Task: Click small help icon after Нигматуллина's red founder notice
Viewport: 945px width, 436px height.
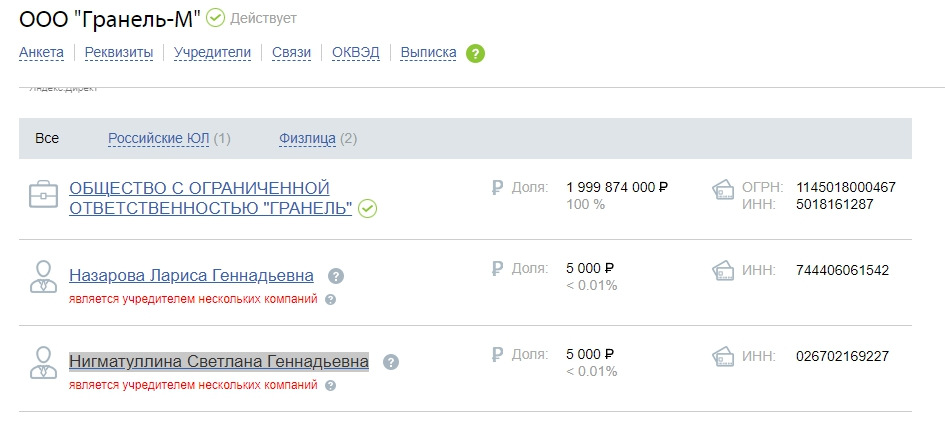Action: click(x=330, y=385)
